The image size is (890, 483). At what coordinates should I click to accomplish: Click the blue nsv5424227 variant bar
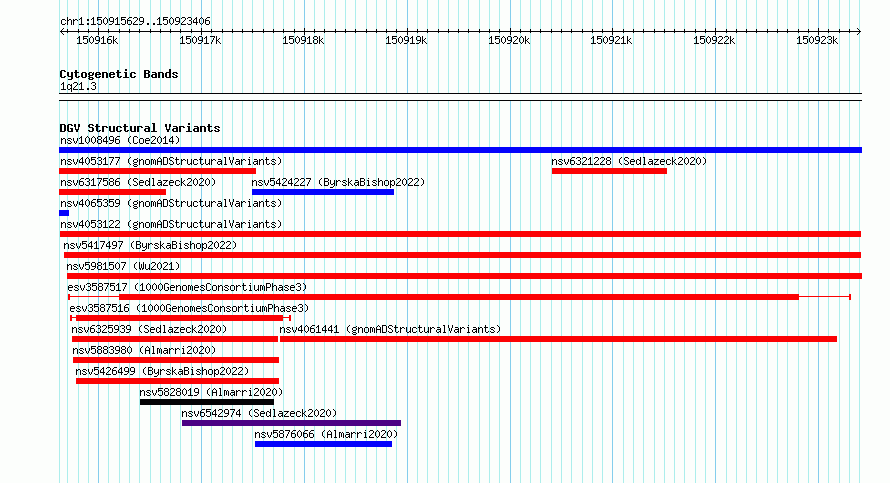[323, 192]
